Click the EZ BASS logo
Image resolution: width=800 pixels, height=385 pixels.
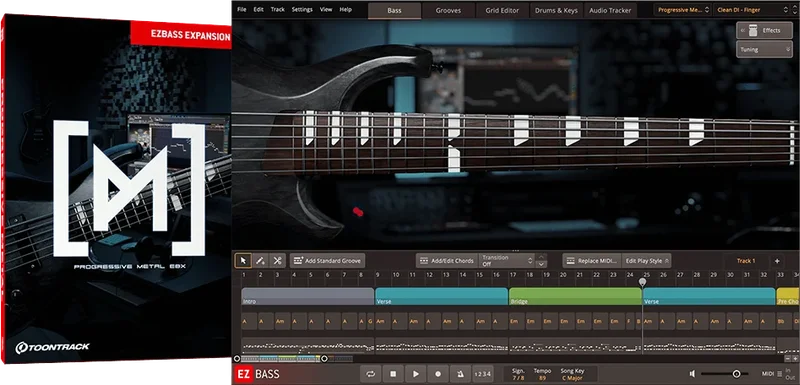click(257, 374)
